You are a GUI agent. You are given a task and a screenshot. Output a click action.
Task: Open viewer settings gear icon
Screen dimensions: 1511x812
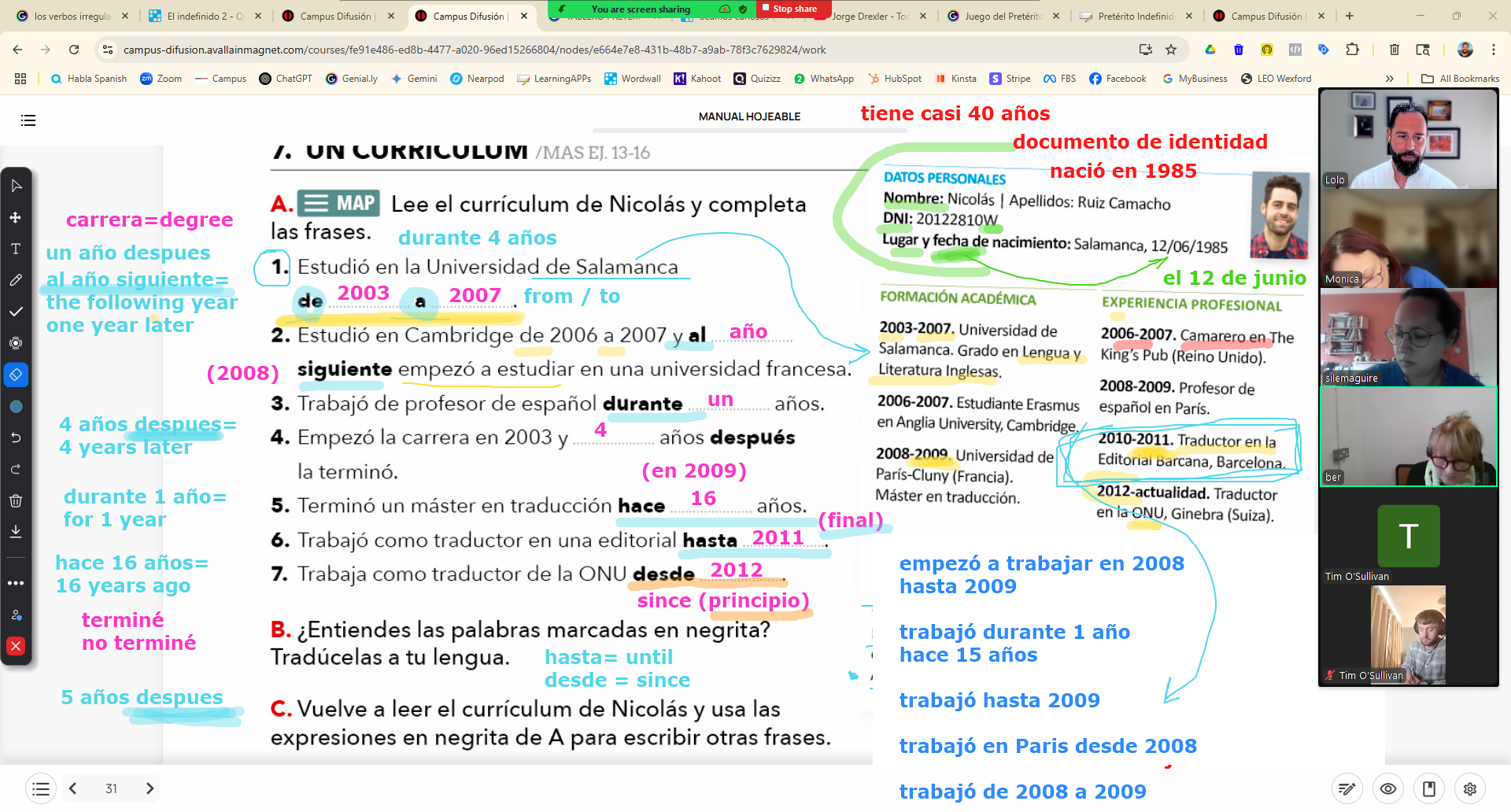pyautogui.click(x=1470, y=788)
